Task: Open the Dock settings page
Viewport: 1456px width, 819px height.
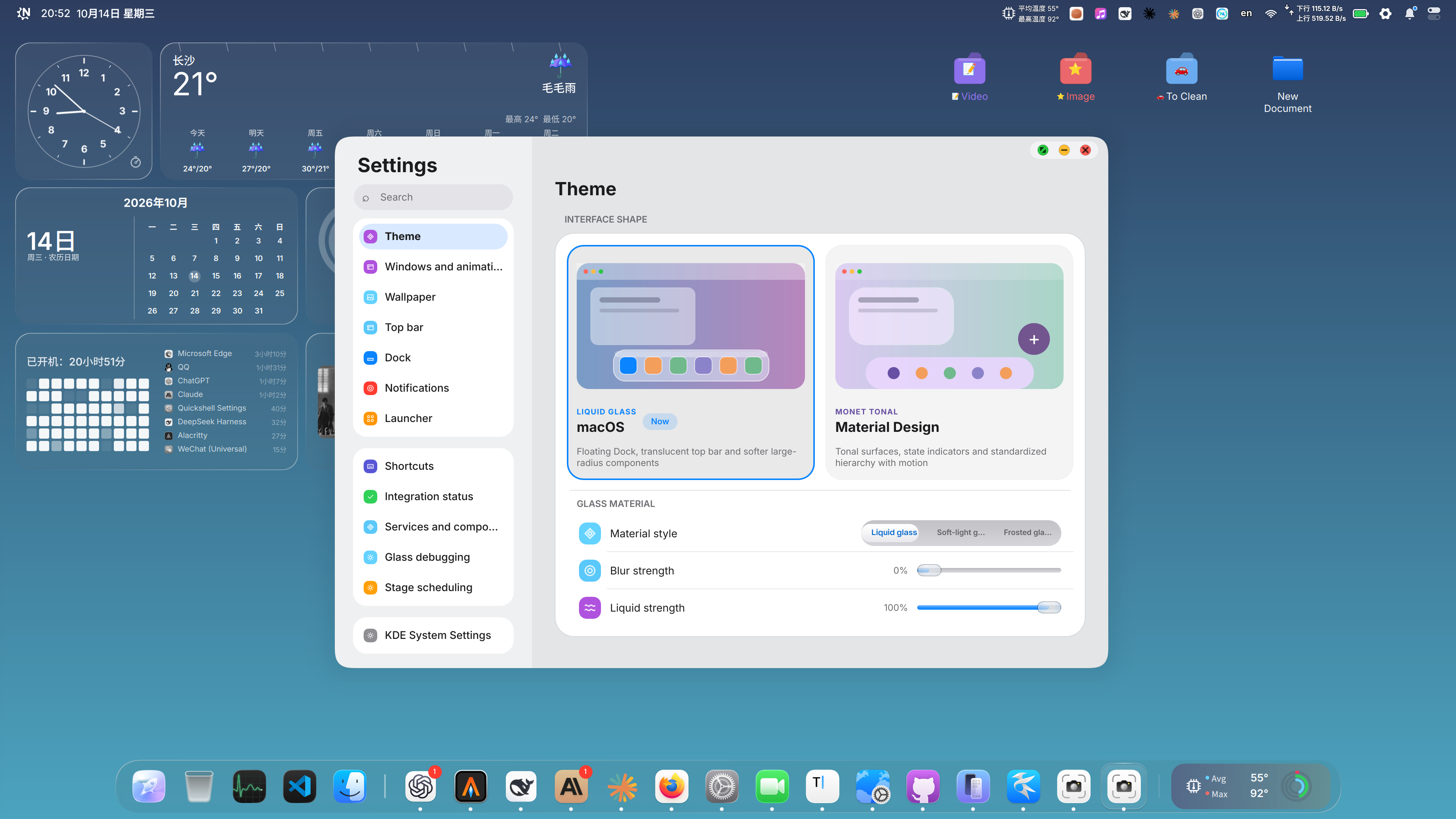Action: 433,358
